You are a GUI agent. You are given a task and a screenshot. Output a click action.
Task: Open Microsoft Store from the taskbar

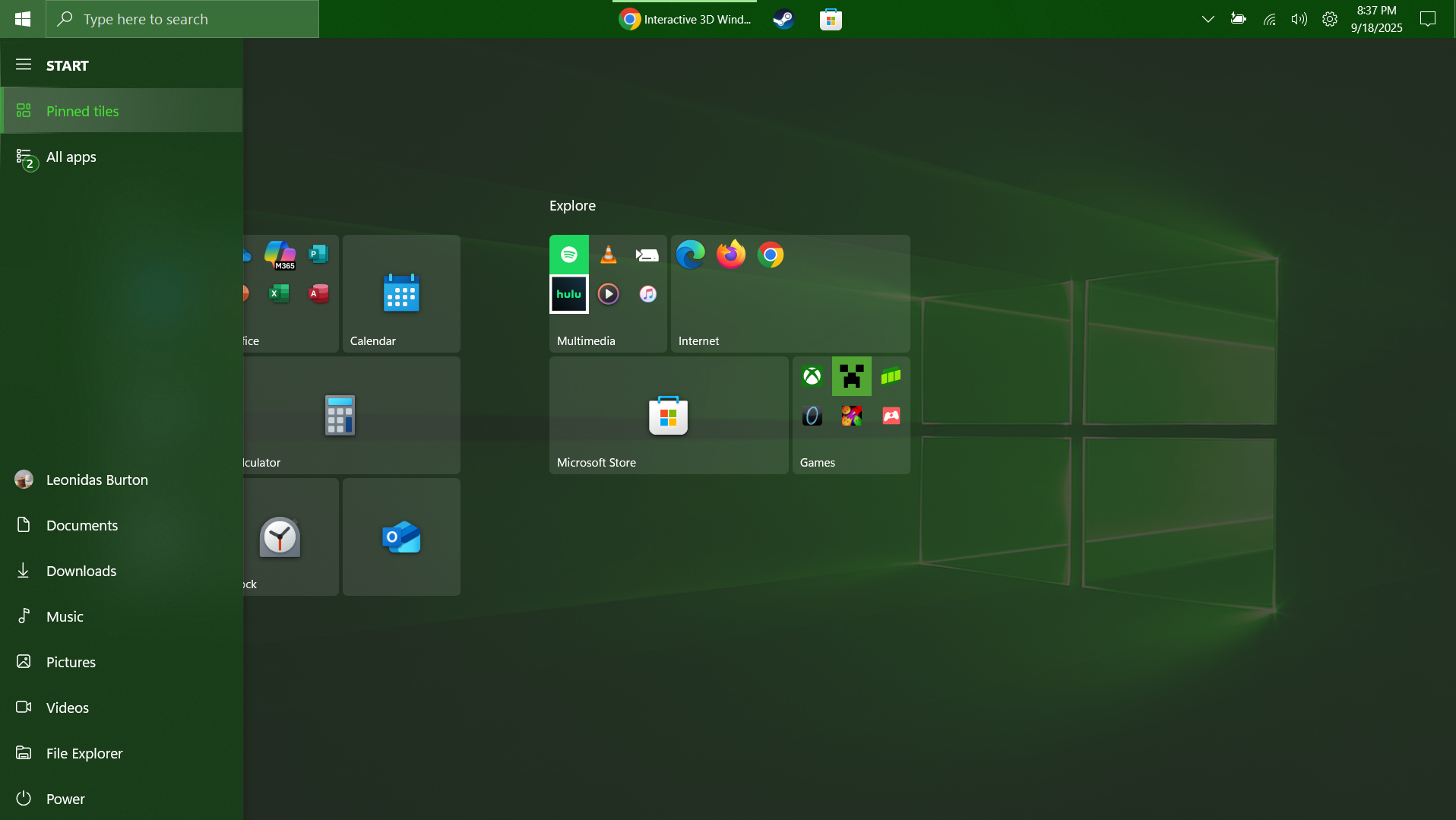[x=831, y=19]
